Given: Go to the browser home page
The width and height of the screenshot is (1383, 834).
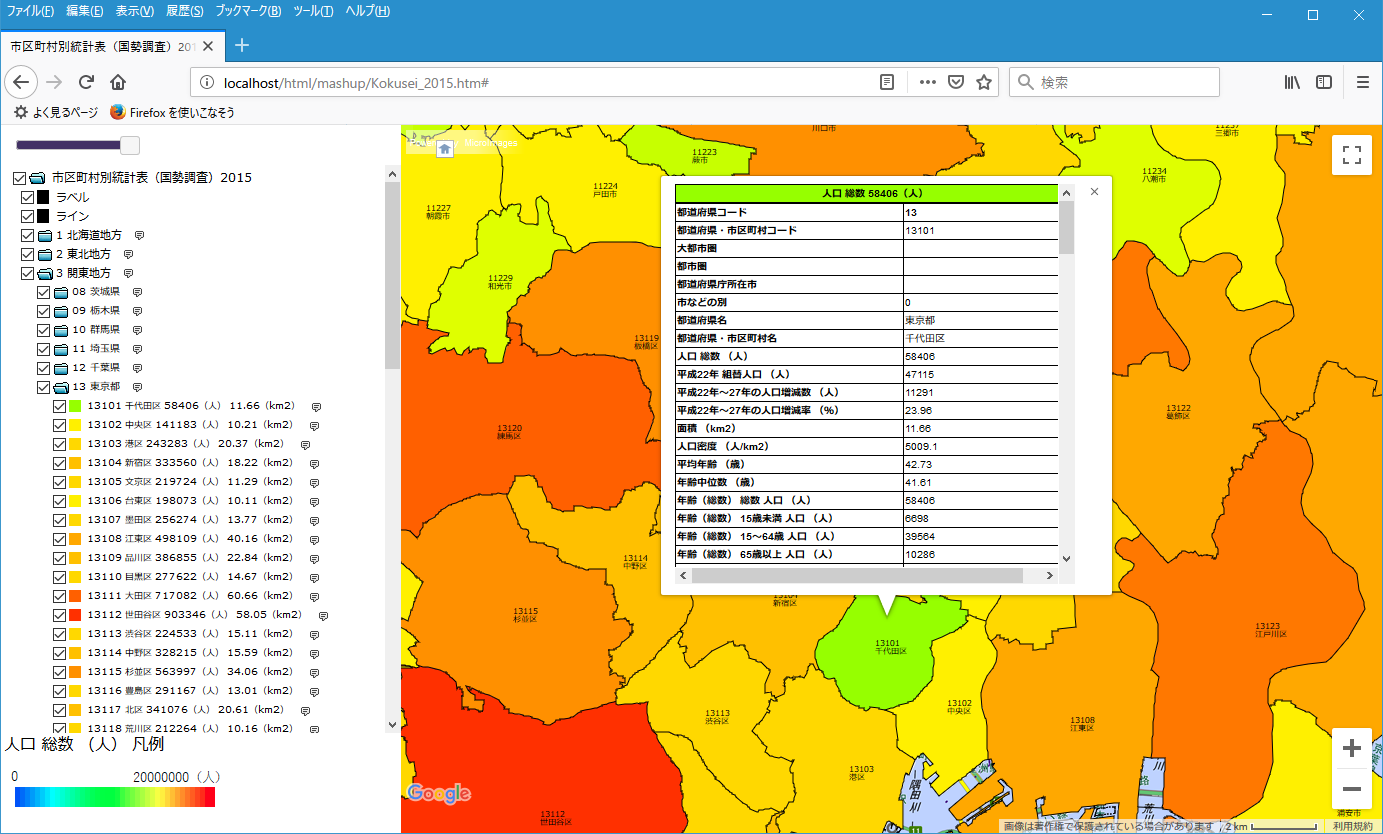Looking at the screenshot, I should (x=118, y=82).
